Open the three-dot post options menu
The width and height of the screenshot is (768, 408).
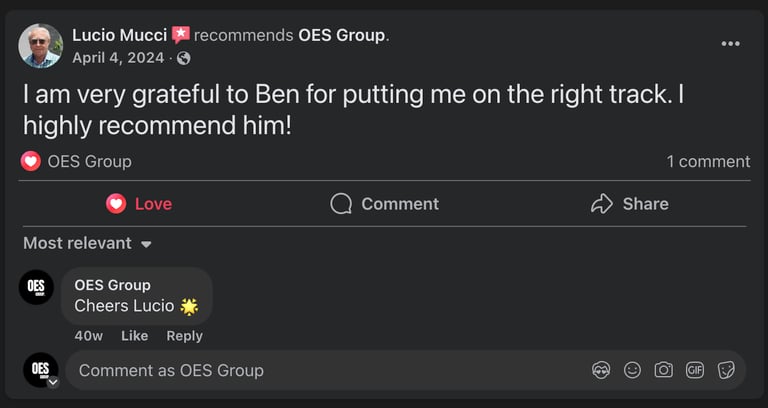731,44
